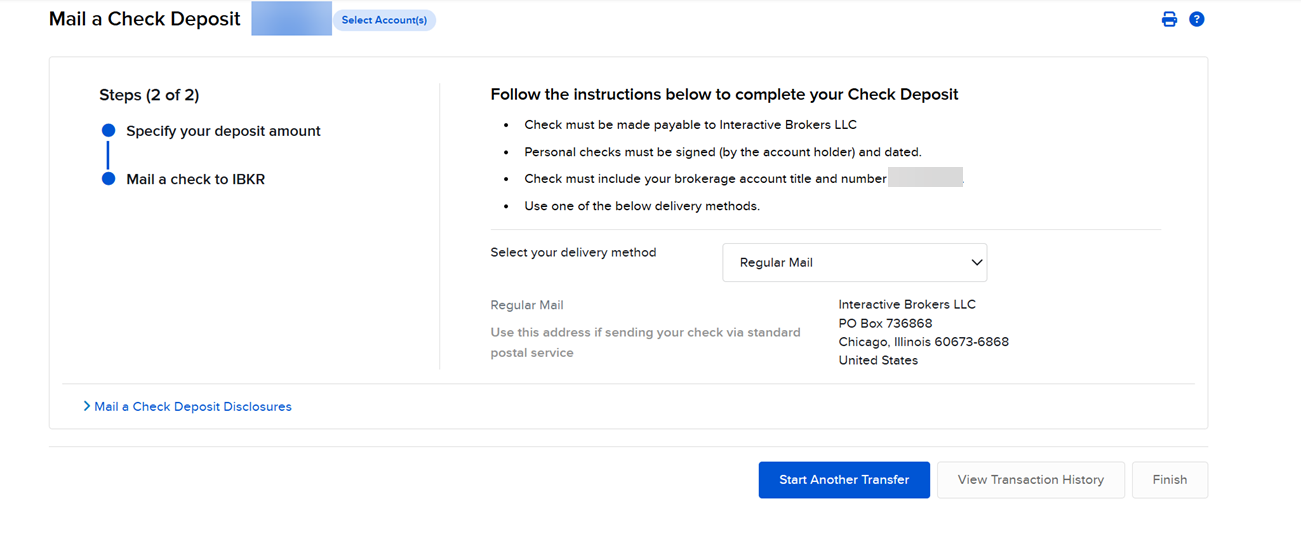Select the Mail a check to IBKR step
The width and height of the screenshot is (1301, 534).
195,179
